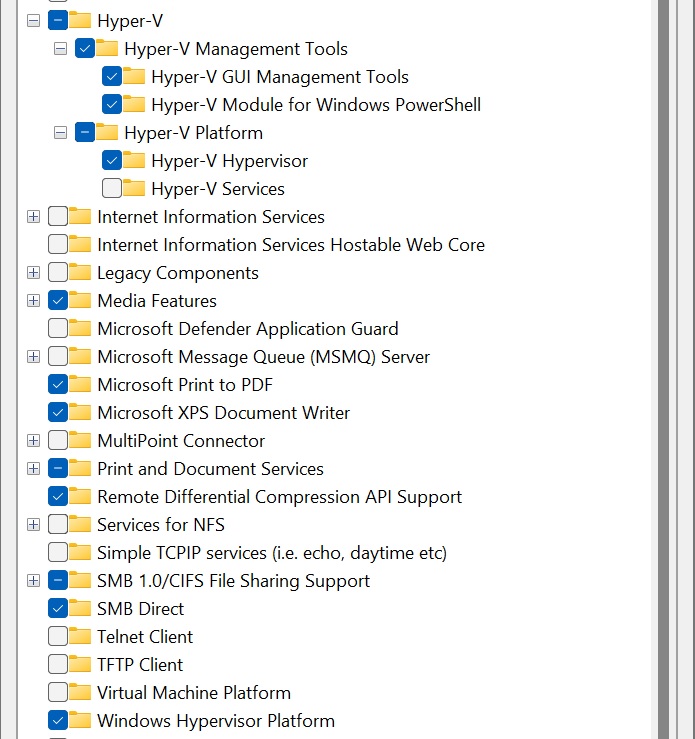Tick the TFTP Client checkbox
This screenshot has height=739, width=695.
click(57, 665)
